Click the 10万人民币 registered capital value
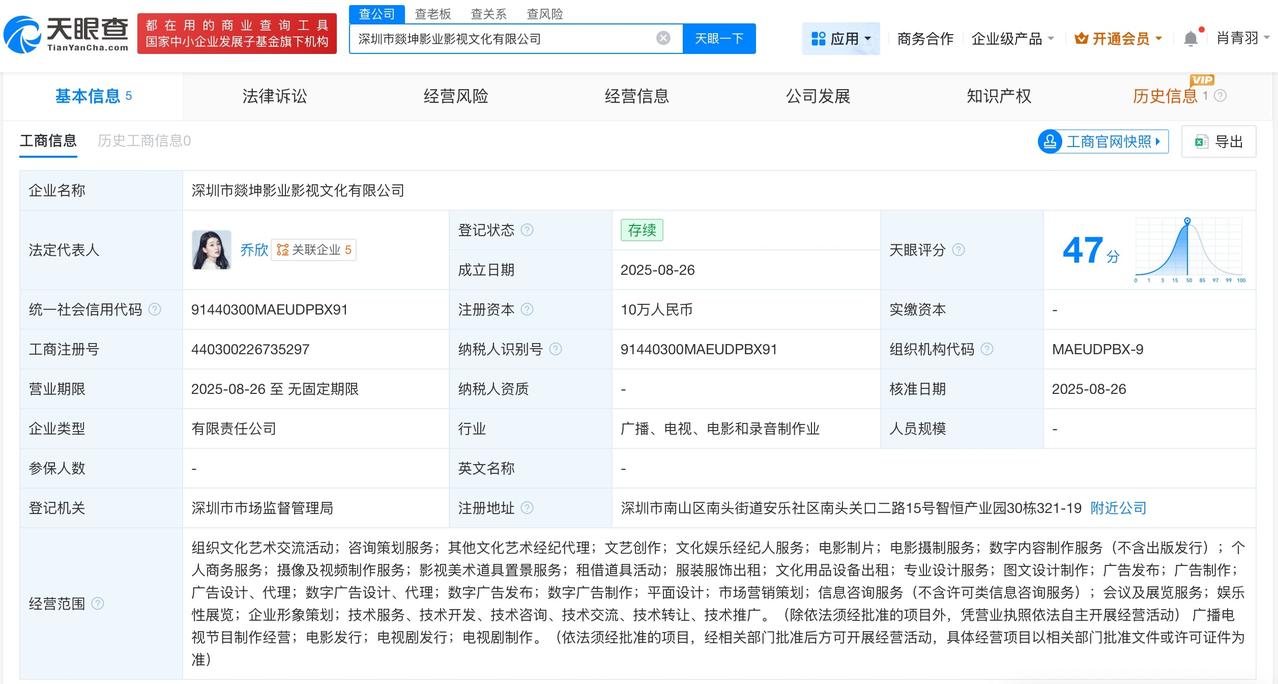This screenshot has height=684, width=1278. (657, 310)
